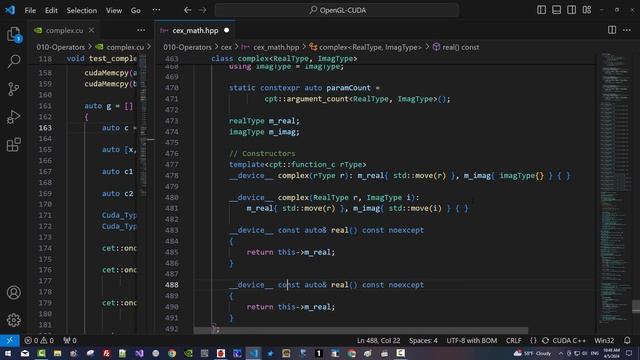Open the Windows notification center icon
The width and height of the screenshot is (640, 360).
click(x=629, y=353)
